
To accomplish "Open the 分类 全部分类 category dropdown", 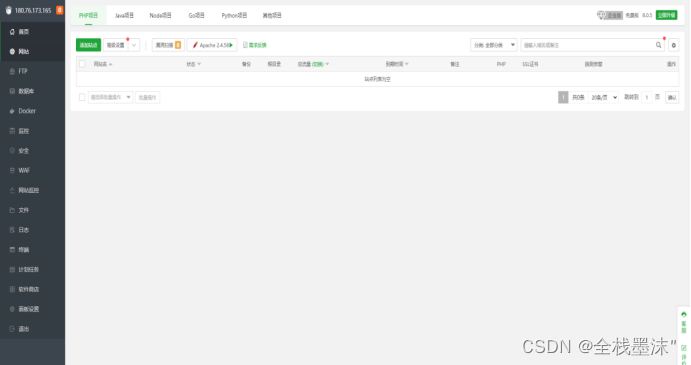I will [x=494, y=45].
